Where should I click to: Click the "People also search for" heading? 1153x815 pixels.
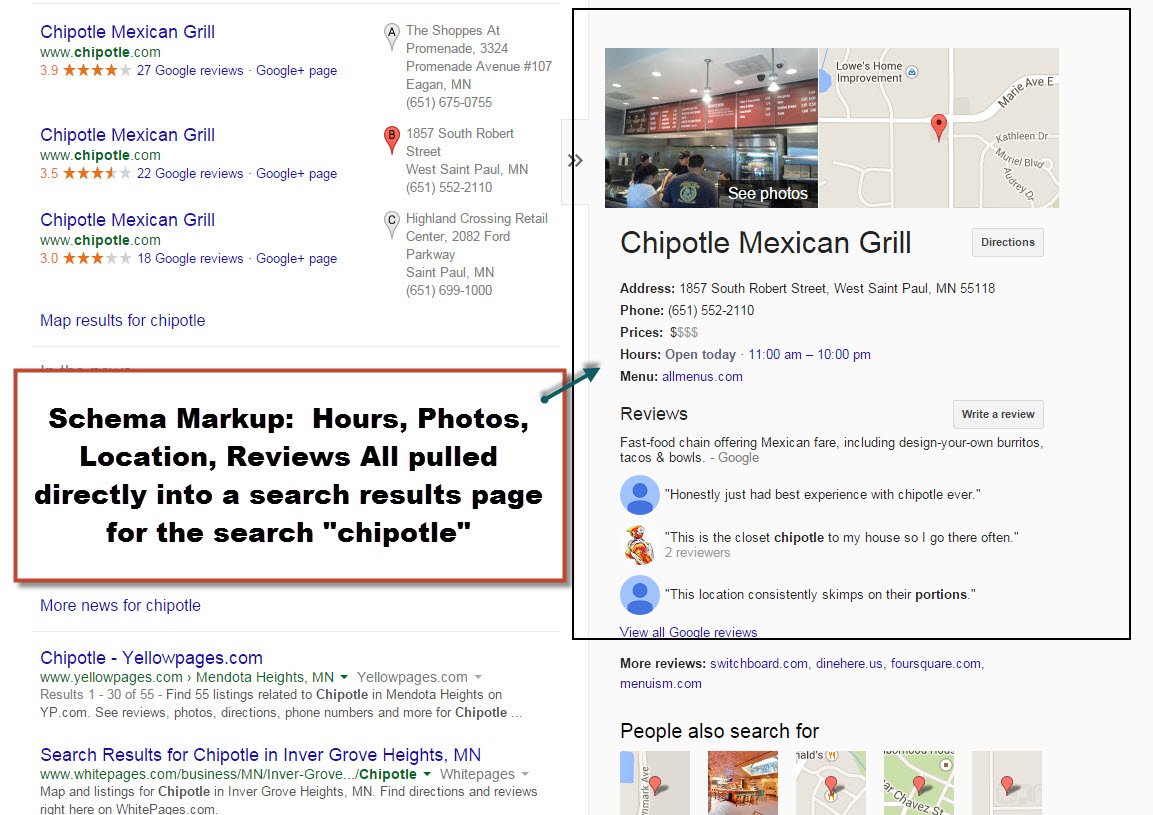(x=719, y=731)
